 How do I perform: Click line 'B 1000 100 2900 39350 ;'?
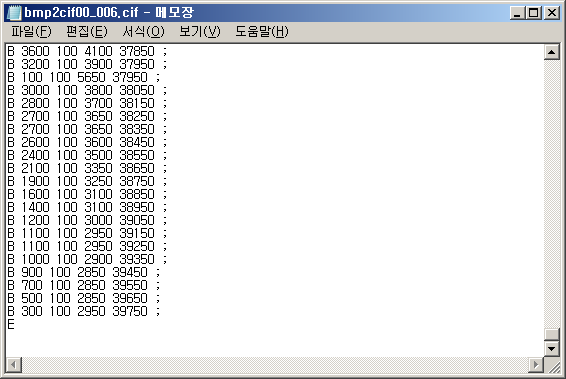pos(87,259)
